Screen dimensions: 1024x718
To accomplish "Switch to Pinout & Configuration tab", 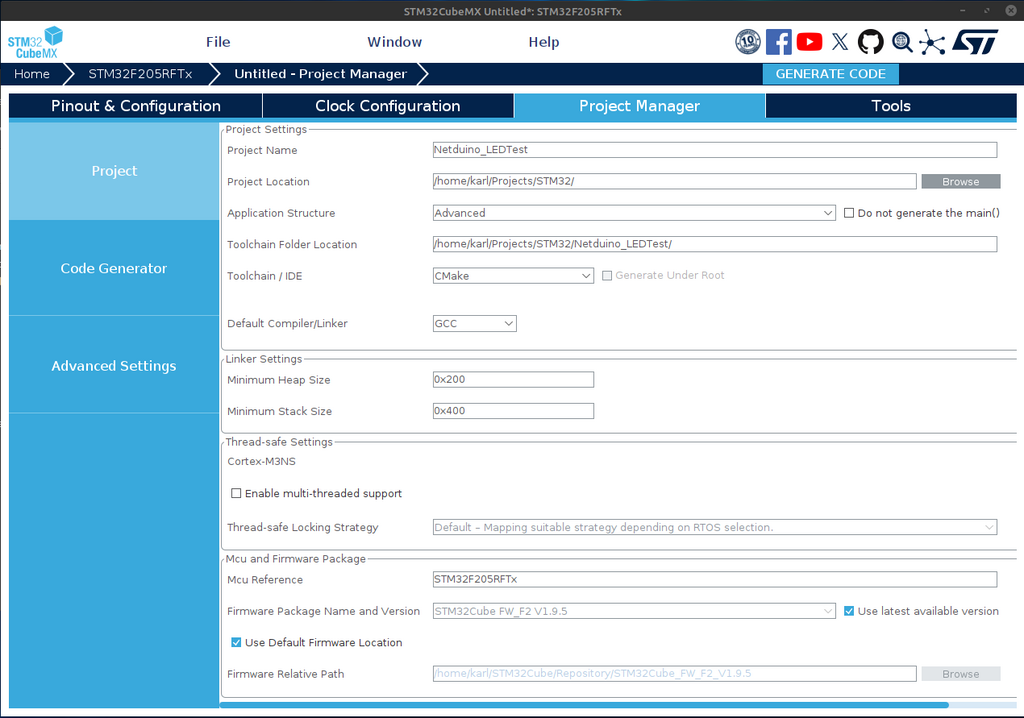I will coord(136,106).
